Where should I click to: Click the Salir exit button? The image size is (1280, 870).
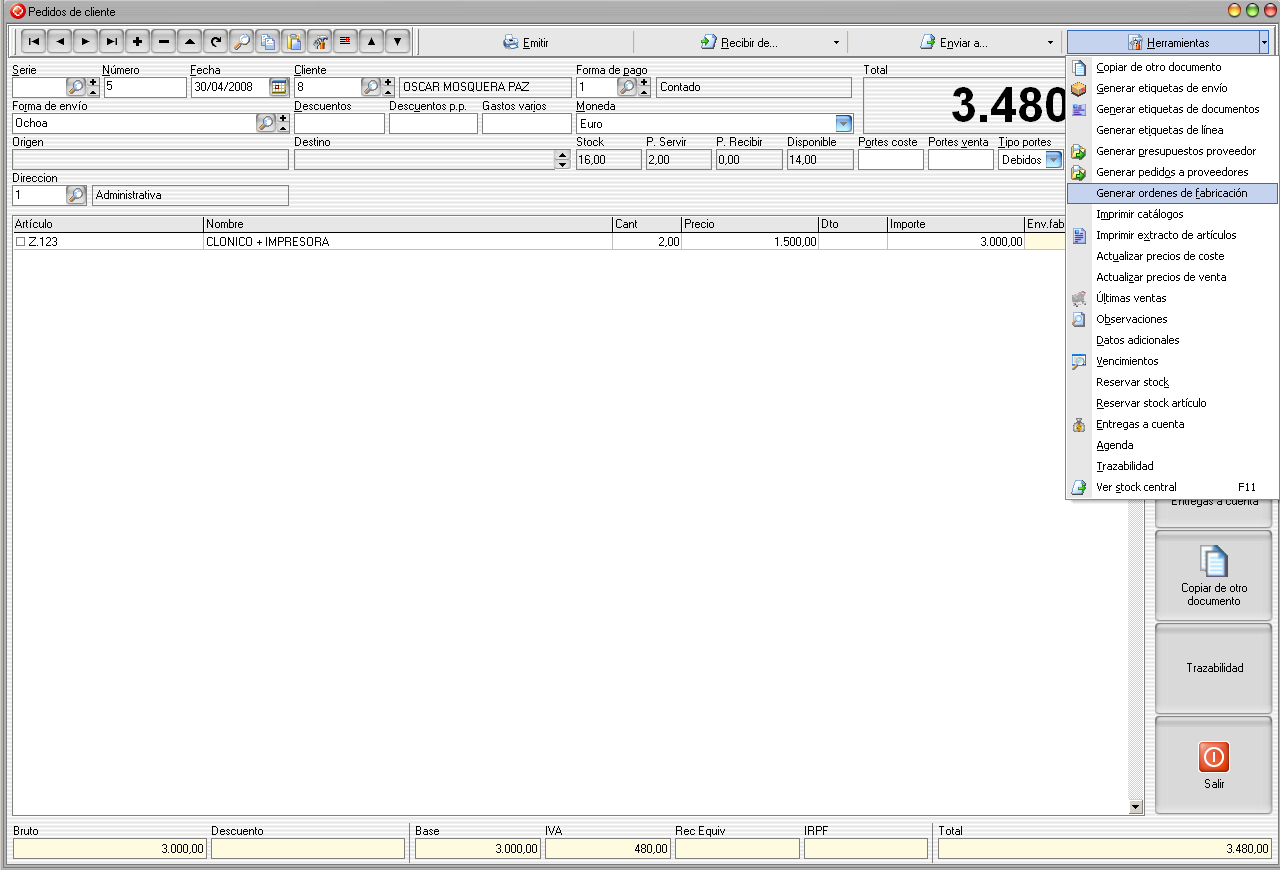click(1213, 765)
